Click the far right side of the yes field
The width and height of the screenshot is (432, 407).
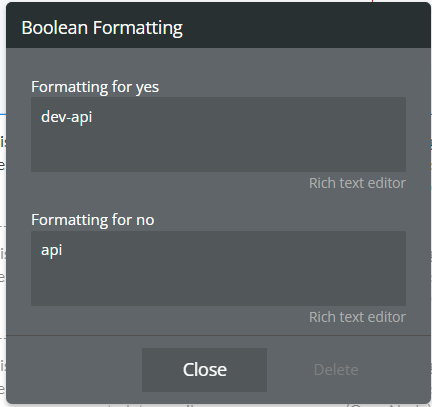click(x=393, y=134)
